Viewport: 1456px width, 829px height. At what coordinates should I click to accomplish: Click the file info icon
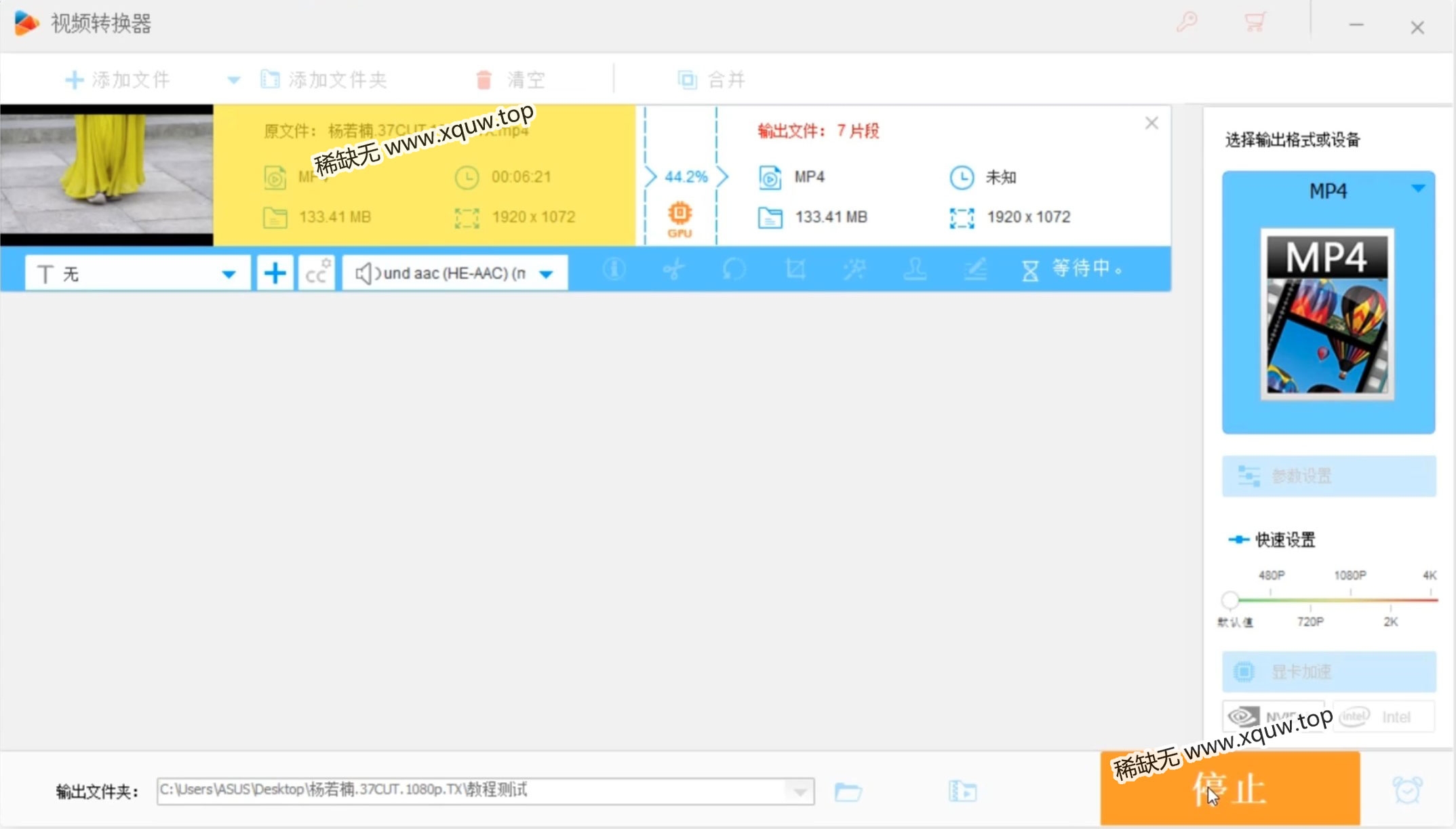[614, 270]
